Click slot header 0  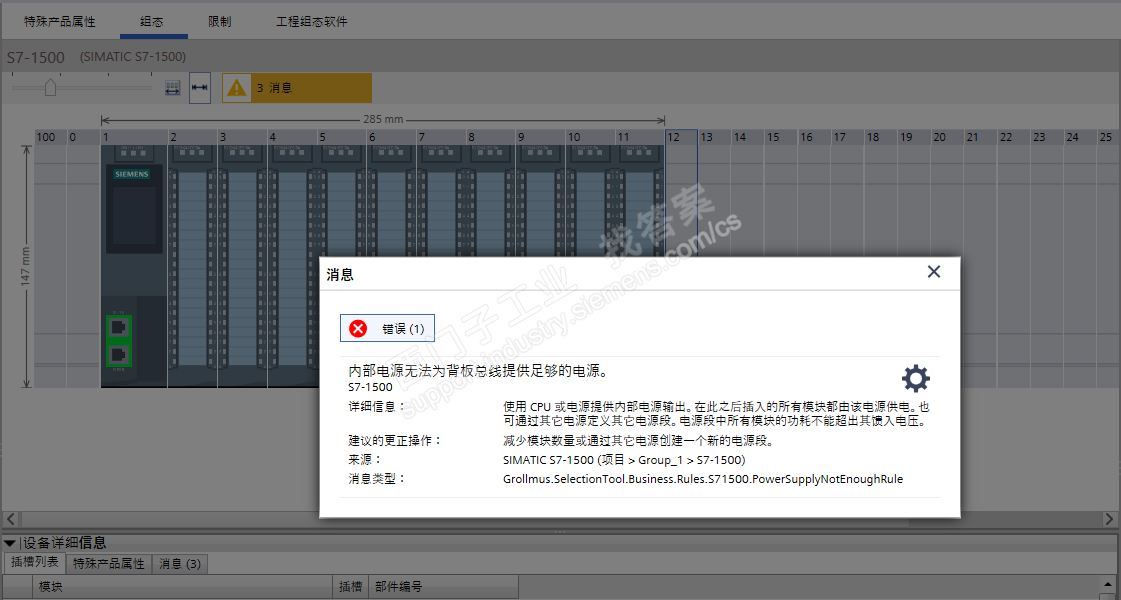[x=83, y=137]
